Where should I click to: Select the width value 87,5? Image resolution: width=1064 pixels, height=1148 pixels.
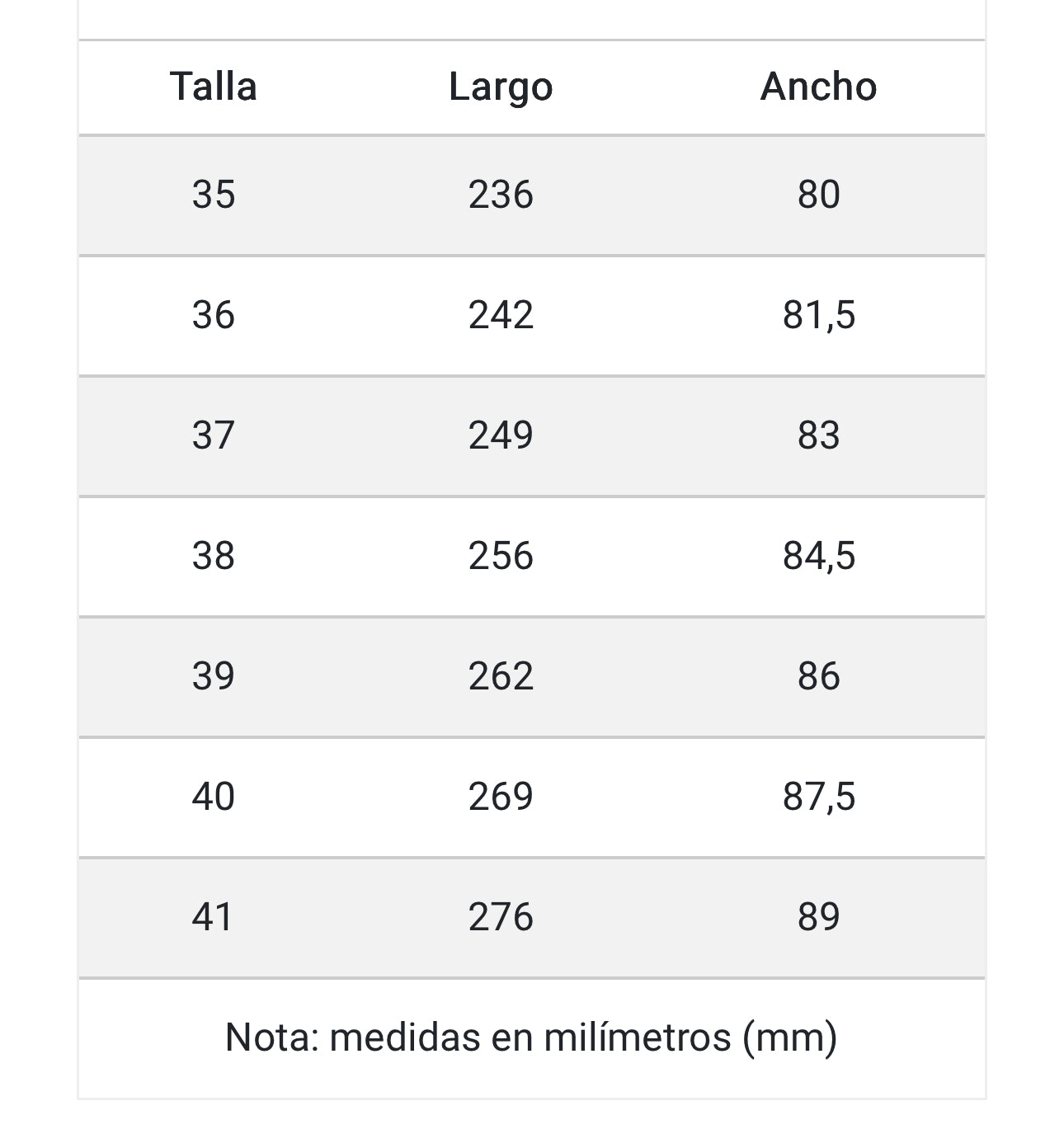coord(818,797)
